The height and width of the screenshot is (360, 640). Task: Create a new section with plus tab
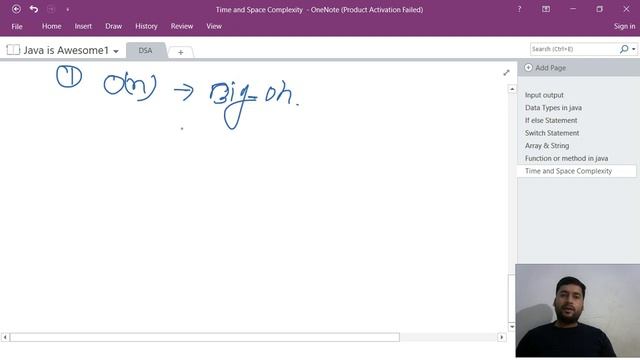click(x=180, y=52)
